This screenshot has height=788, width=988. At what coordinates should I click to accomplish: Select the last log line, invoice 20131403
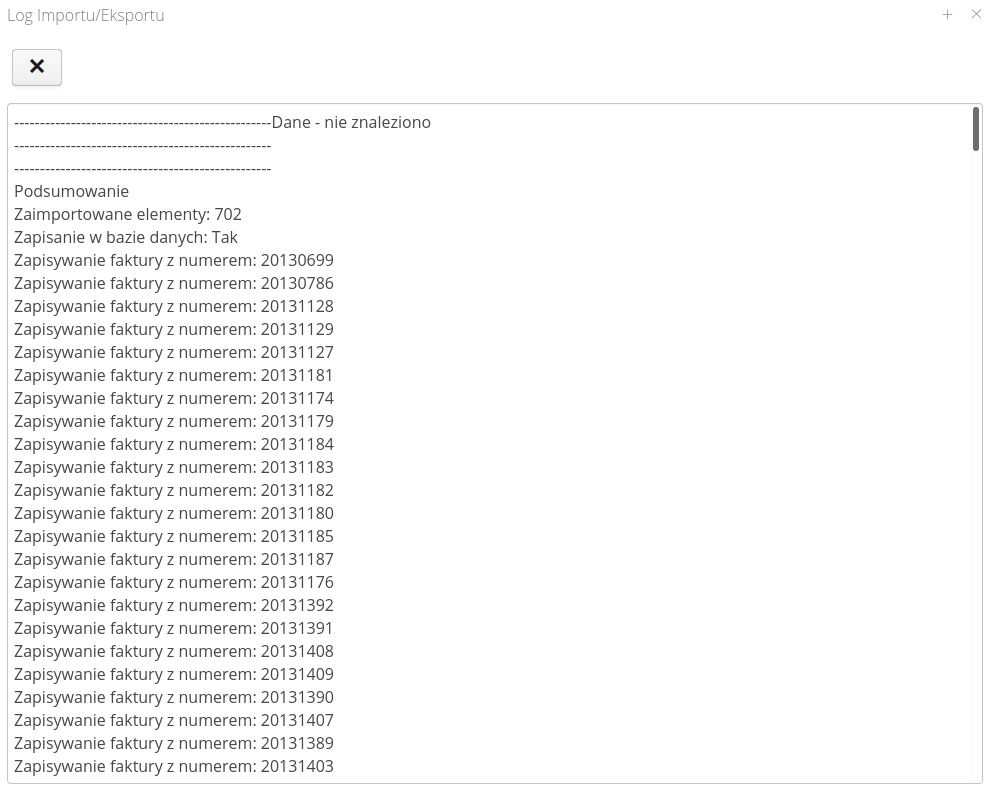173,766
